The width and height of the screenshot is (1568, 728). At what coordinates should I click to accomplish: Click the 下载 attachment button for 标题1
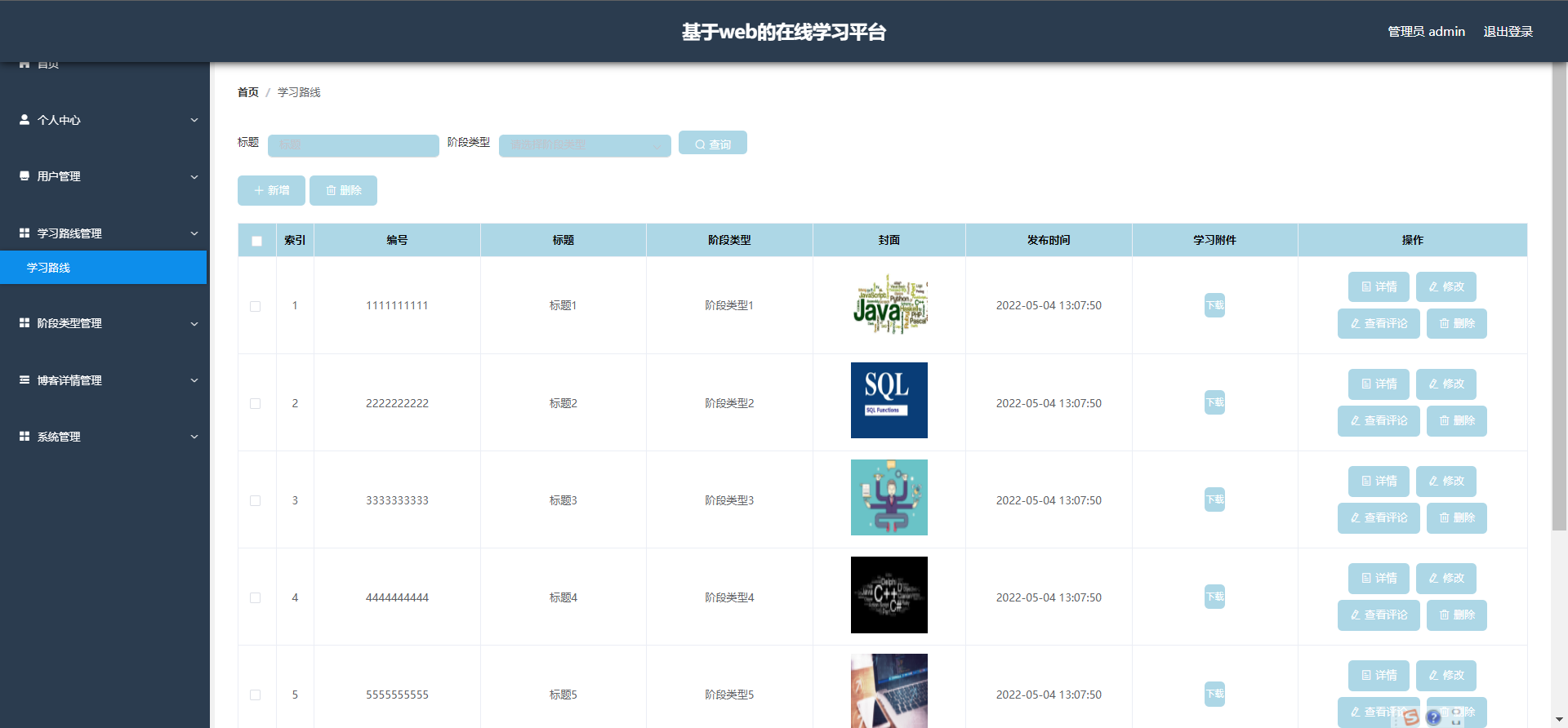1214,305
